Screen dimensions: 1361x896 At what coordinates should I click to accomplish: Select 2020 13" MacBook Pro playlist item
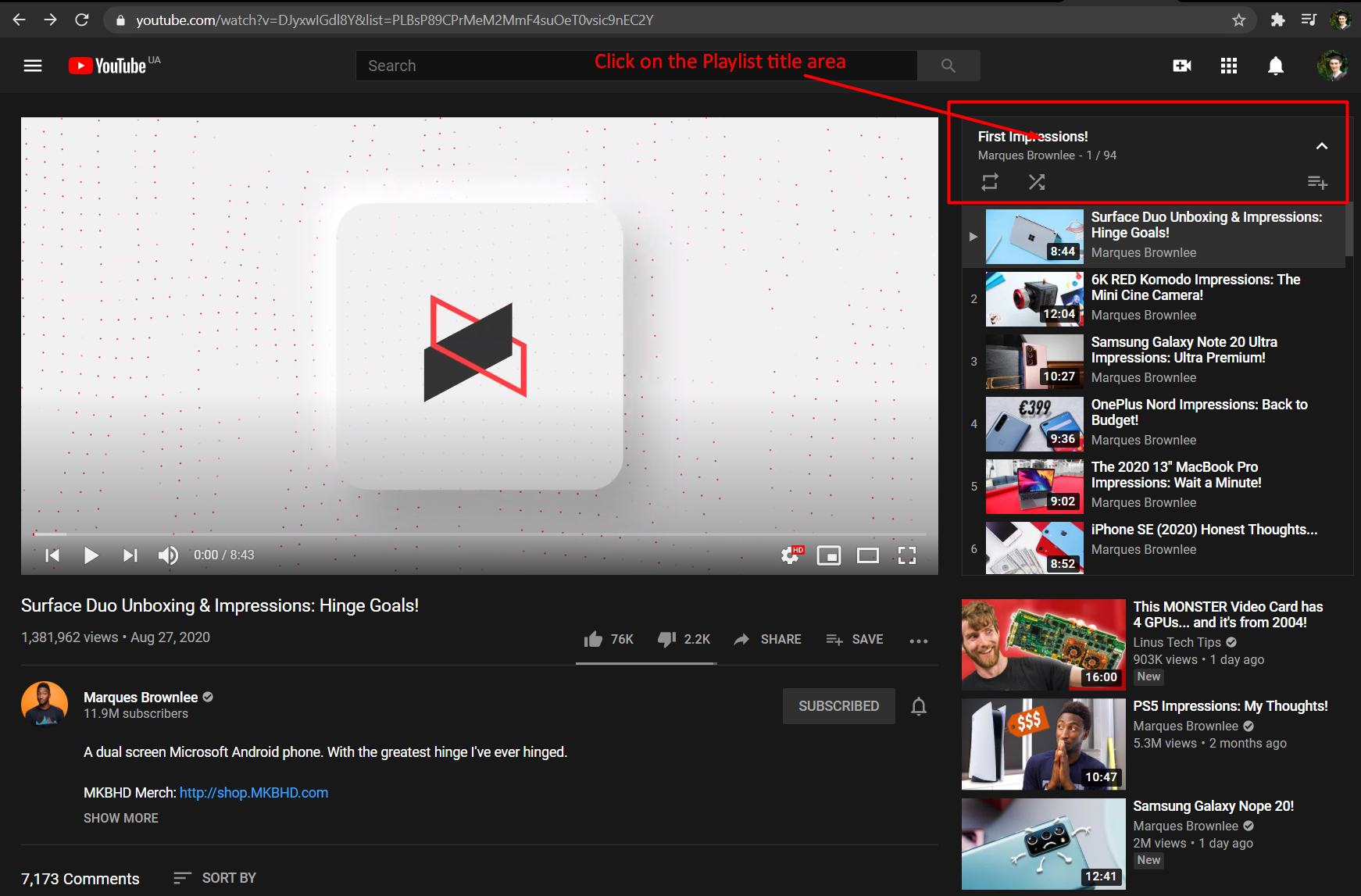coord(1154,486)
